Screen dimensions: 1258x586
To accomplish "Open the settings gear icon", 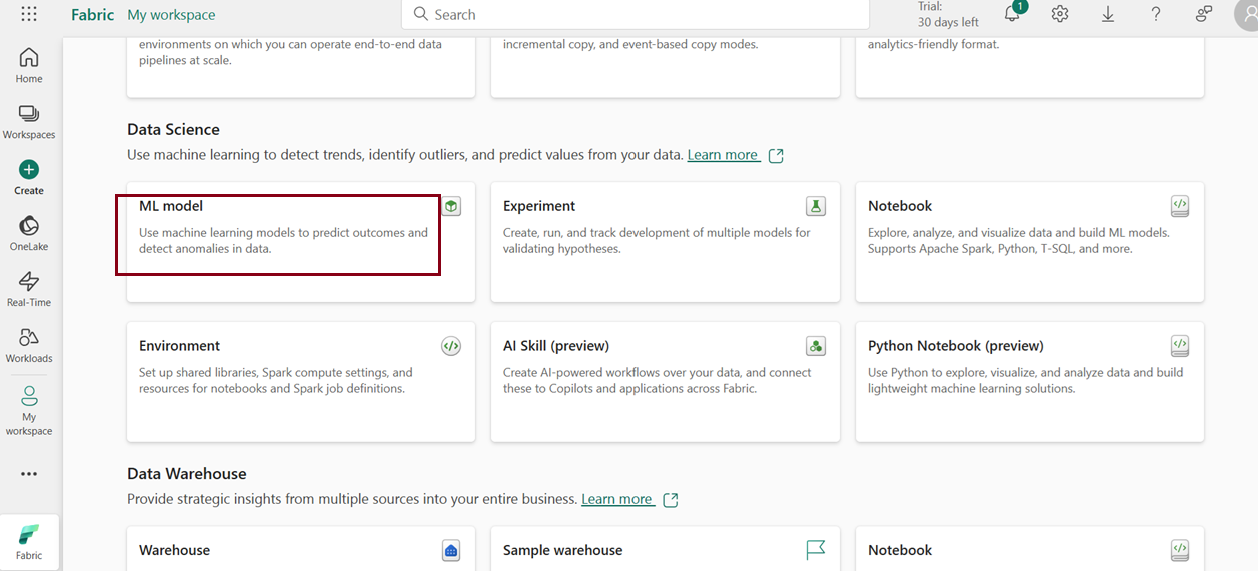I will click(1060, 14).
